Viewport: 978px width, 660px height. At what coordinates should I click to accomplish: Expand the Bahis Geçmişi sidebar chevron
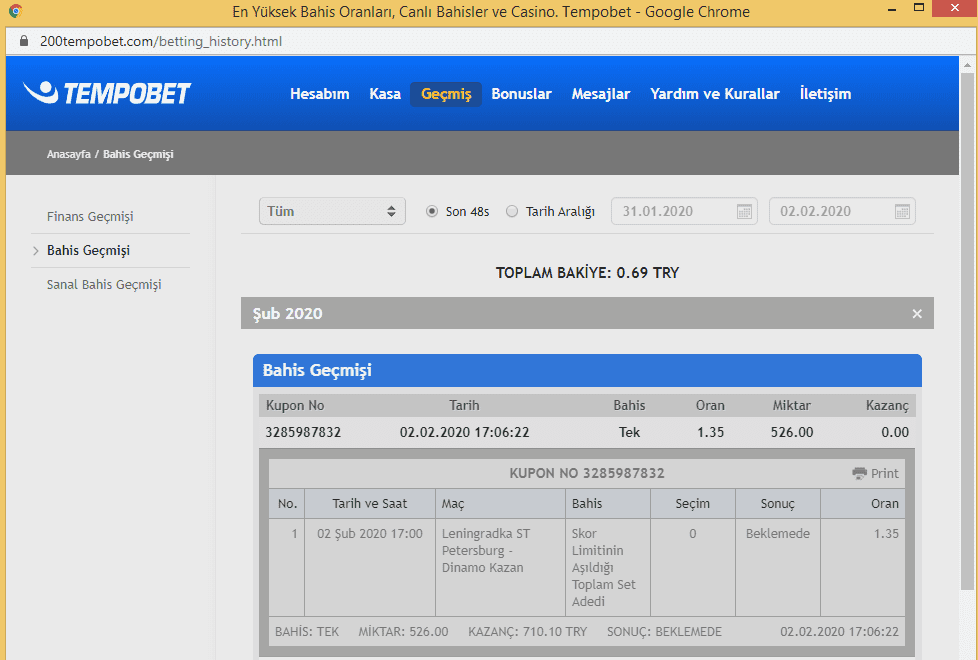click(x=36, y=251)
